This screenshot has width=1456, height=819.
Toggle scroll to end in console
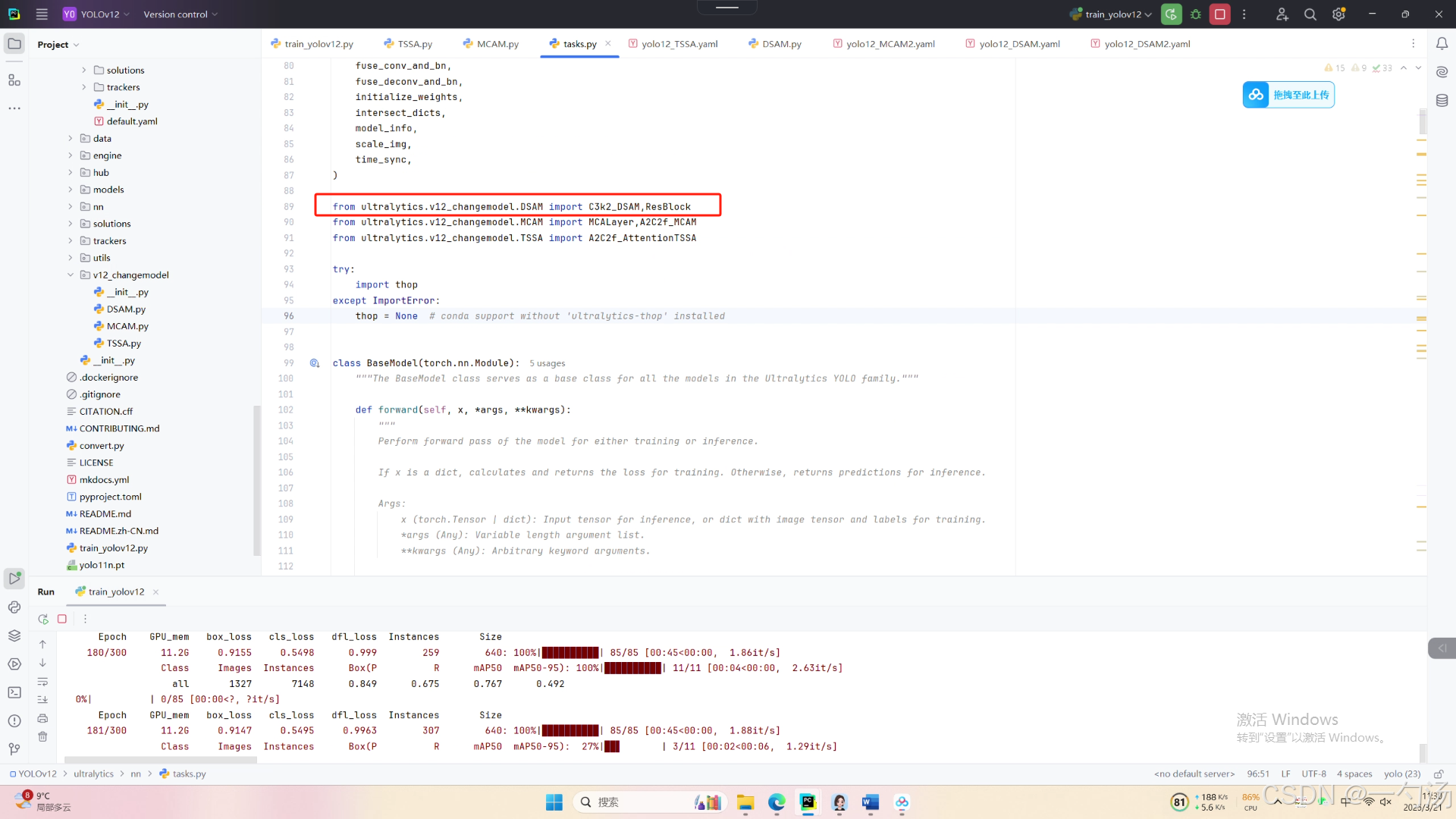click(x=43, y=699)
